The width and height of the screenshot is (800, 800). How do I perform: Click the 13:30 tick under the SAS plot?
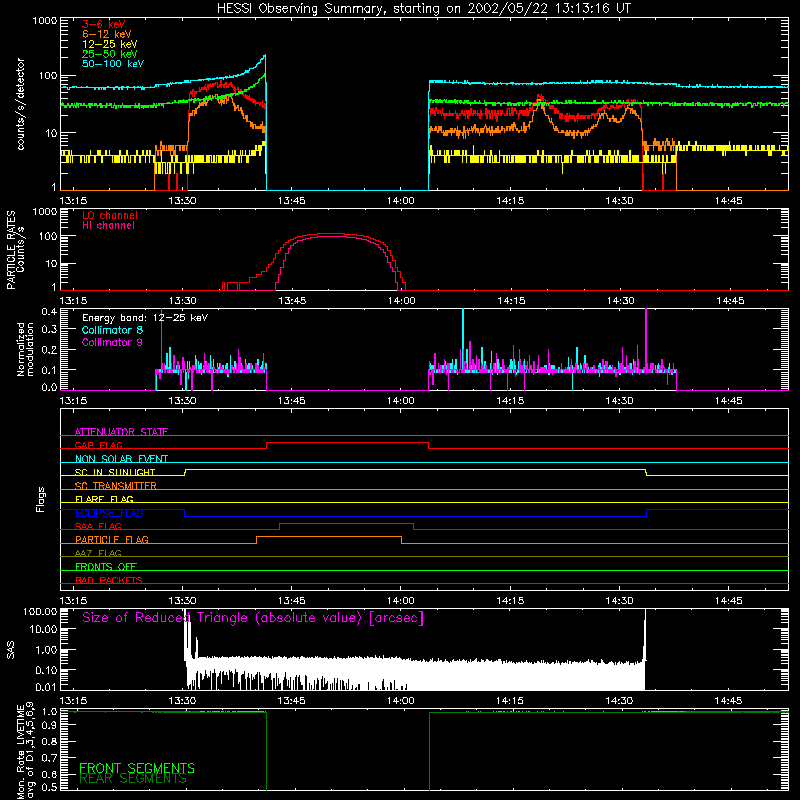pos(182,701)
